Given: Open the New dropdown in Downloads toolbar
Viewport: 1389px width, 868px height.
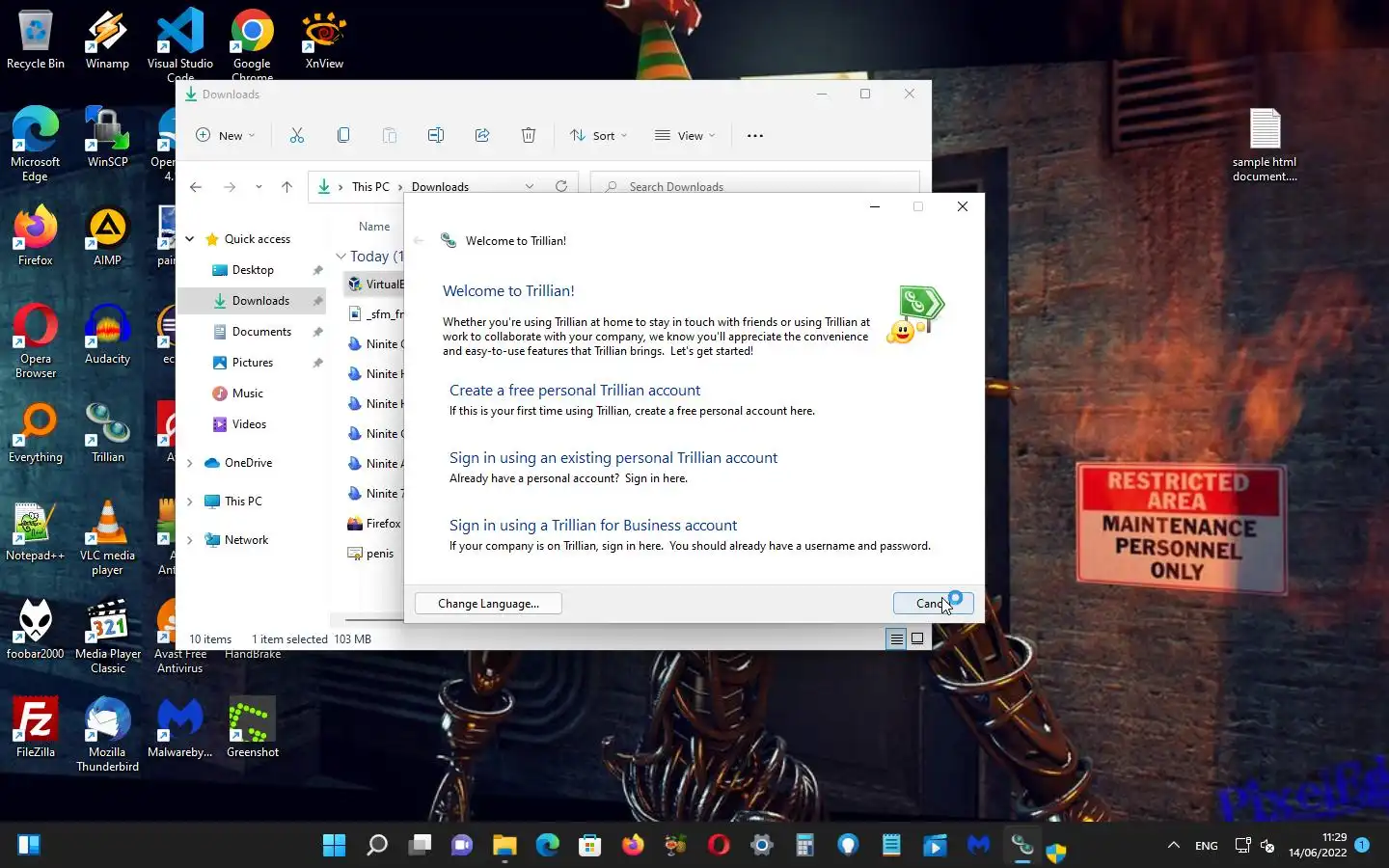Looking at the screenshot, I should pos(226,135).
